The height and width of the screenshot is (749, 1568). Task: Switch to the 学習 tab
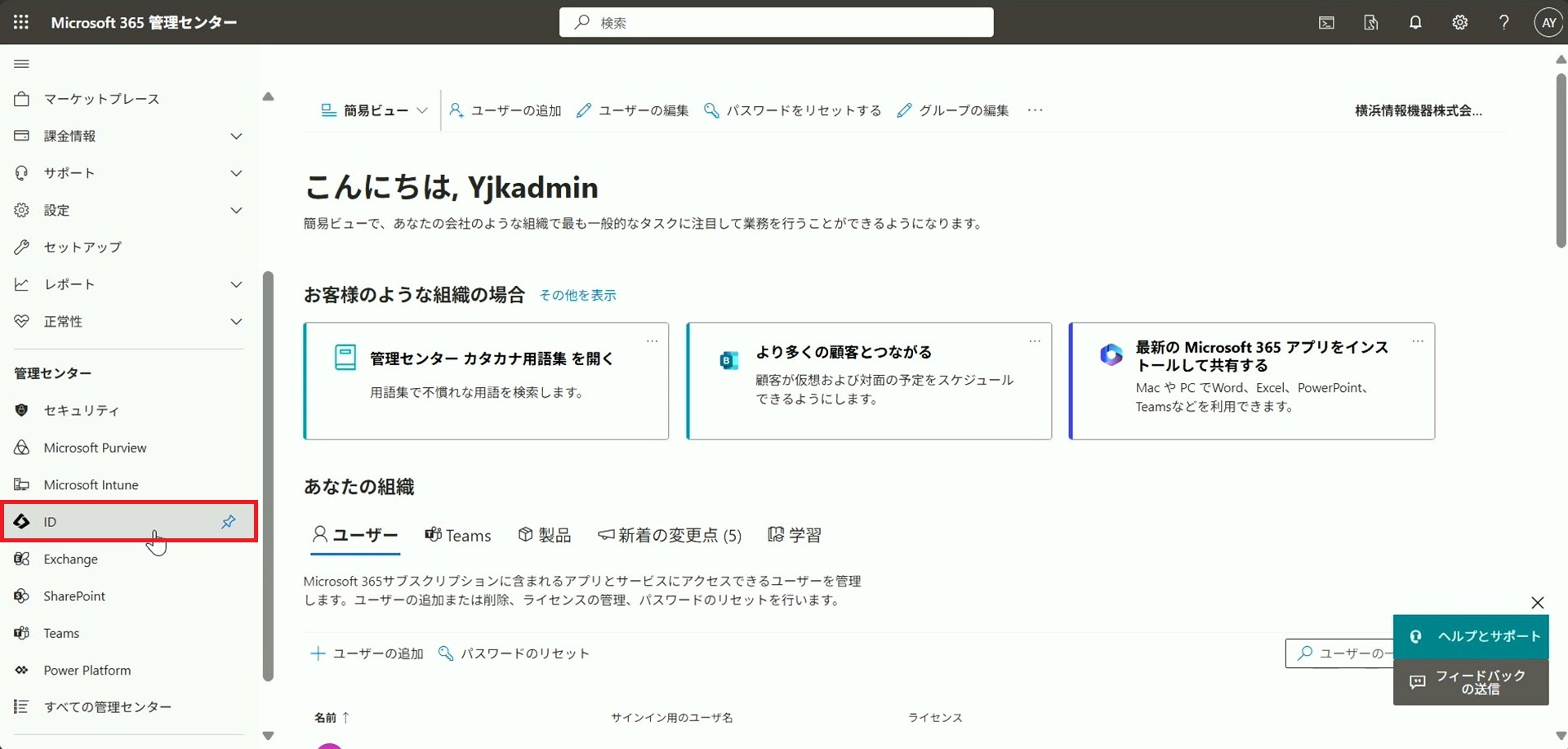[795, 536]
